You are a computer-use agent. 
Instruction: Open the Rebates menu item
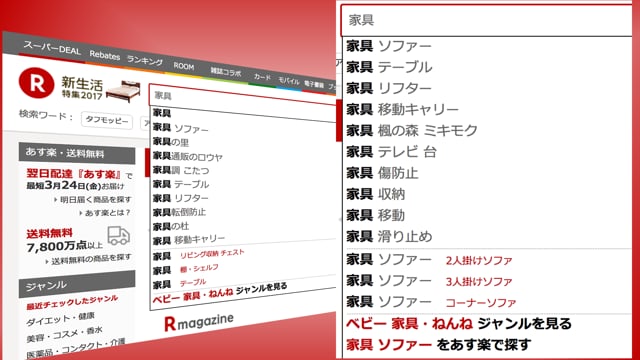pyautogui.click(x=104, y=55)
